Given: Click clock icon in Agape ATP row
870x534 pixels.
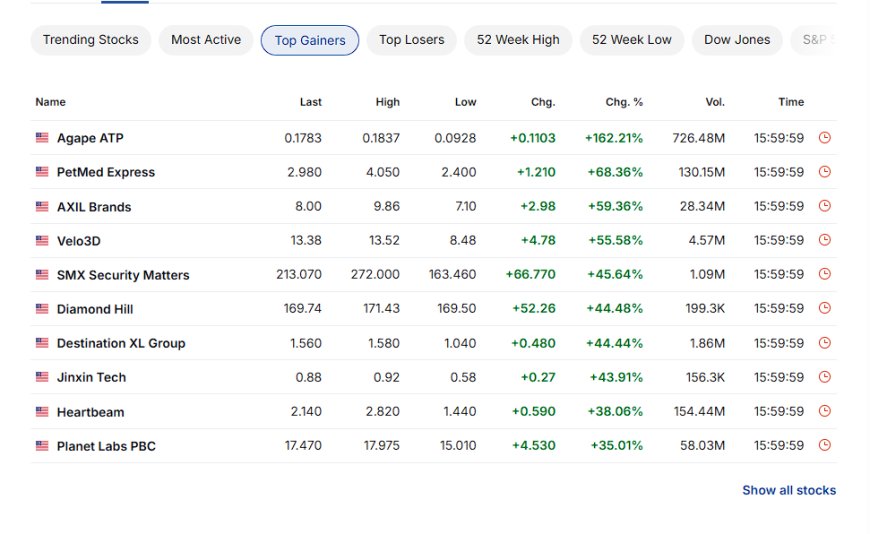Looking at the screenshot, I should pos(825,138).
